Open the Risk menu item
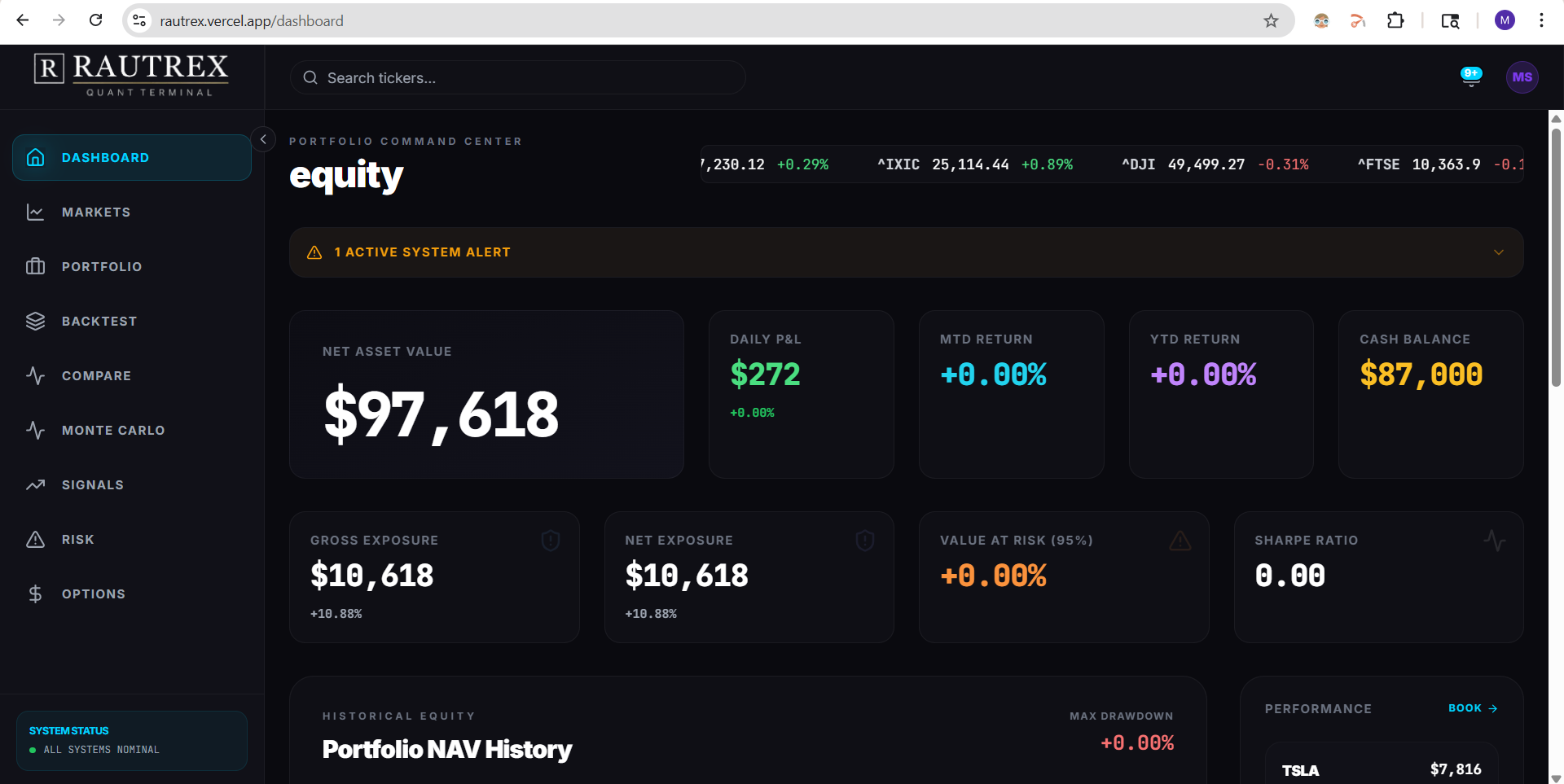 [x=132, y=539]
